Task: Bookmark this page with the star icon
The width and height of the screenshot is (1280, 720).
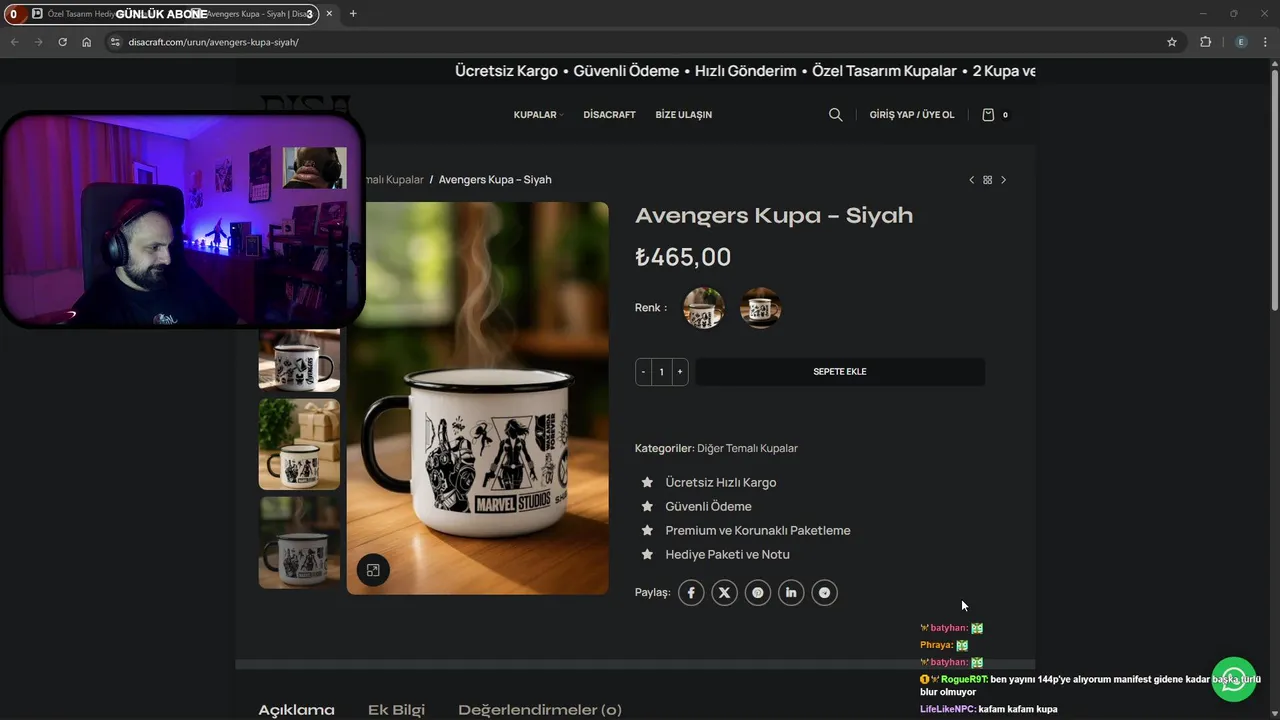Action: [x=1172, y=42]
